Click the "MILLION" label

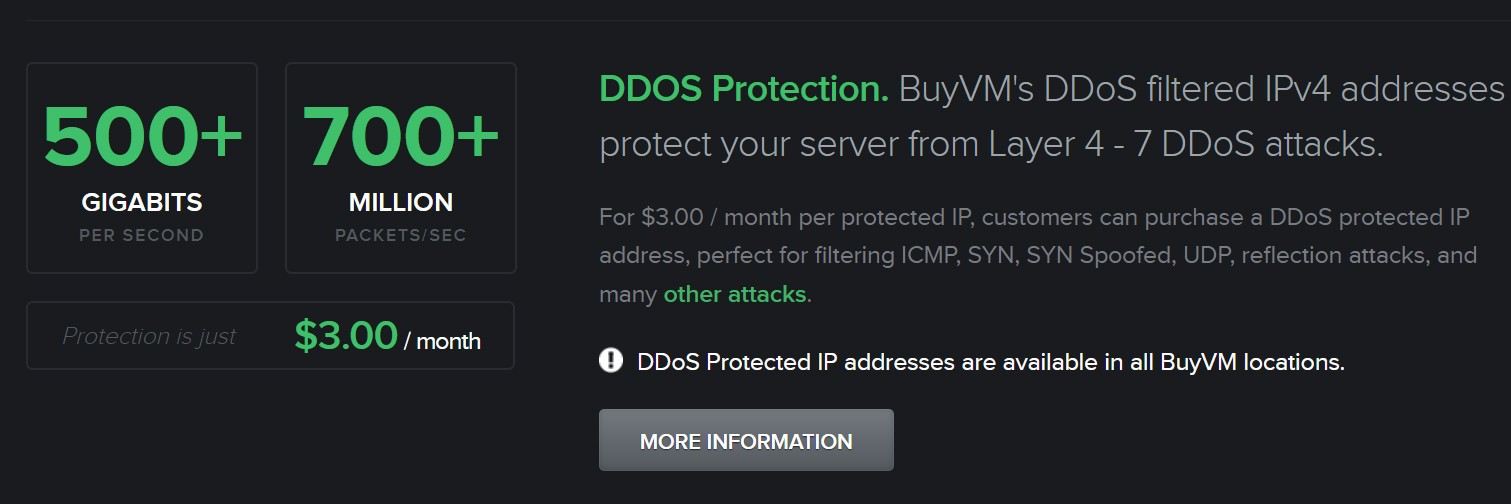point(401,202)
